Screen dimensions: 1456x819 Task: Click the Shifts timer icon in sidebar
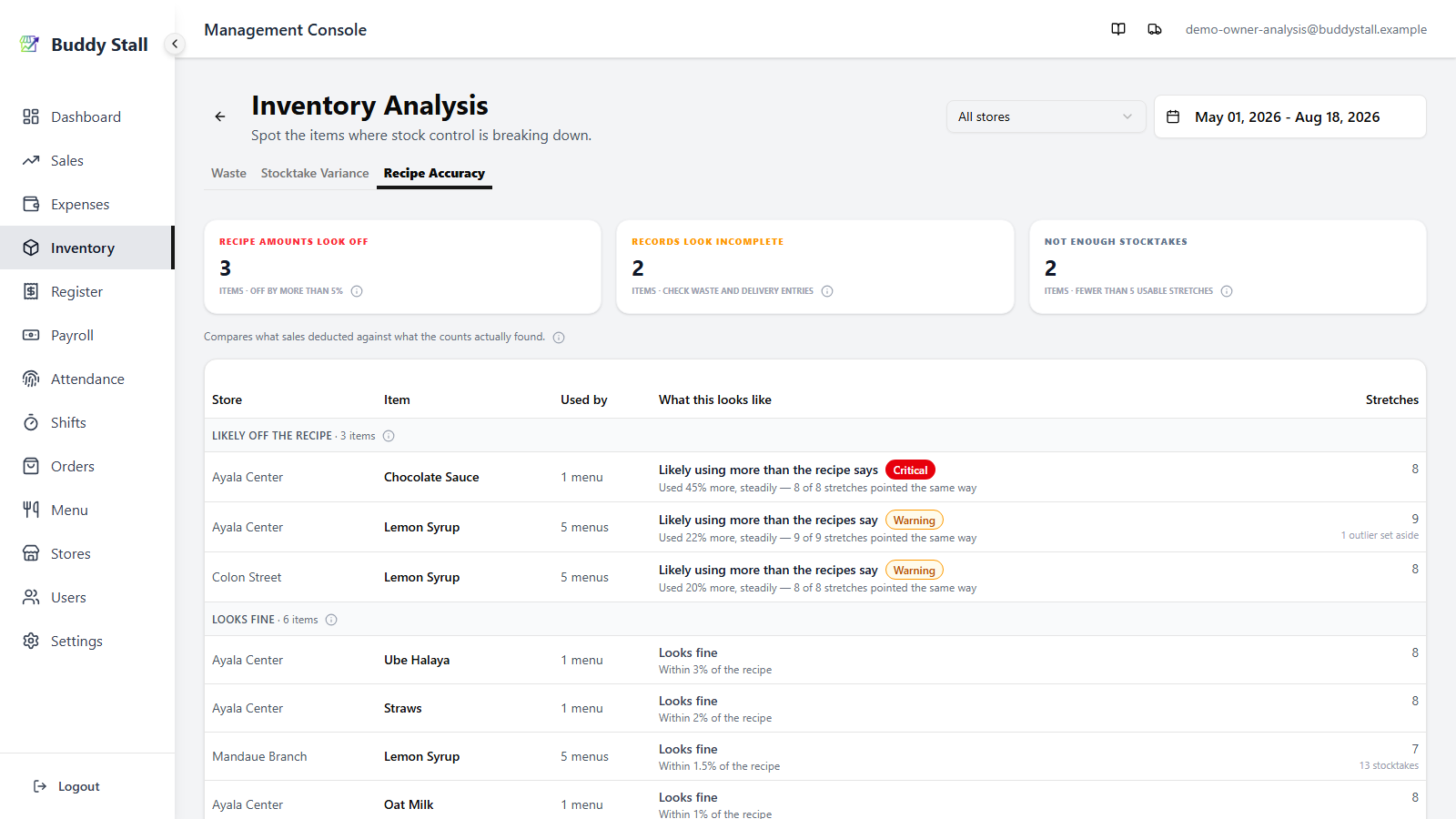point(31,422)
